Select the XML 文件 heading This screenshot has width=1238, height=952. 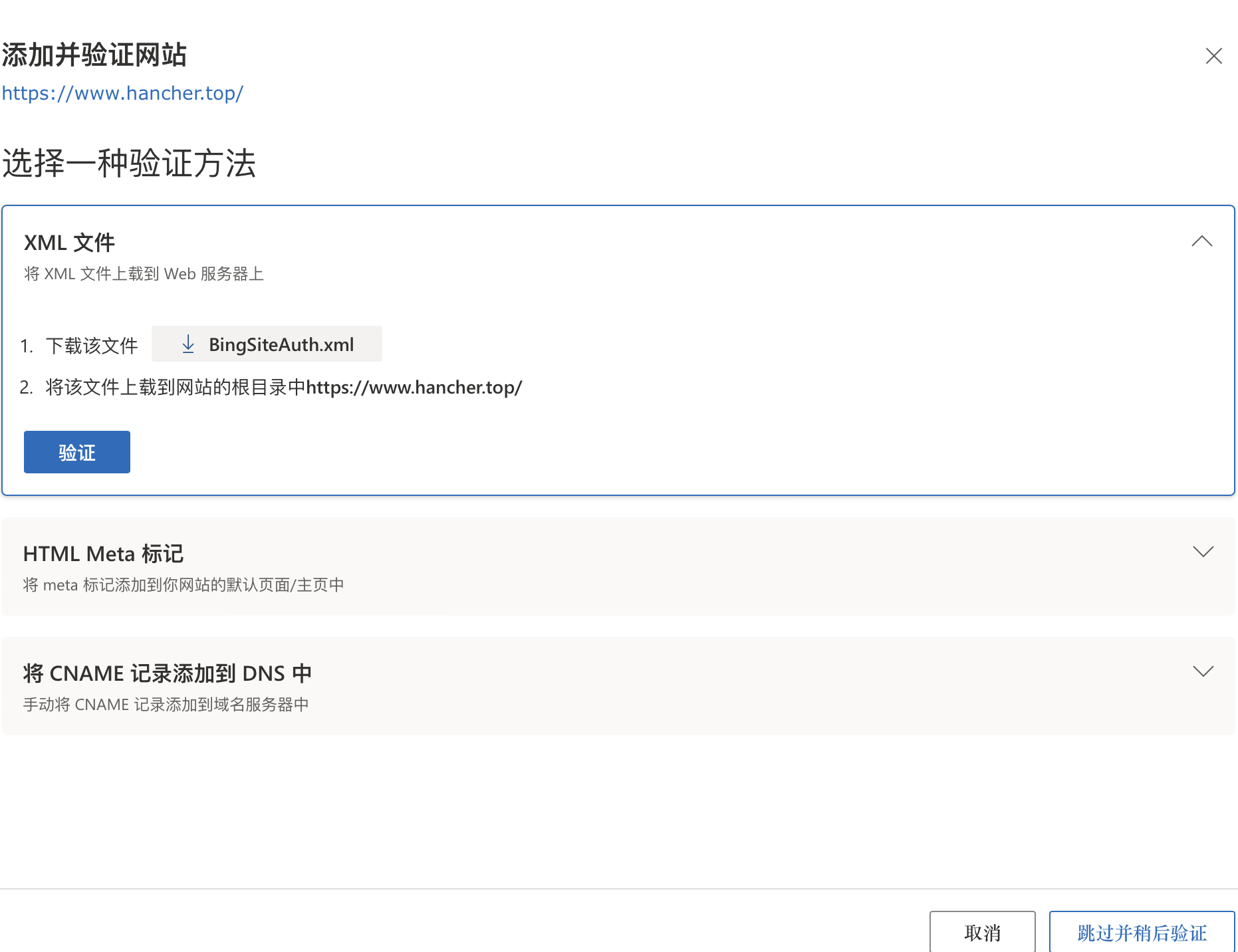coord(70,243)
